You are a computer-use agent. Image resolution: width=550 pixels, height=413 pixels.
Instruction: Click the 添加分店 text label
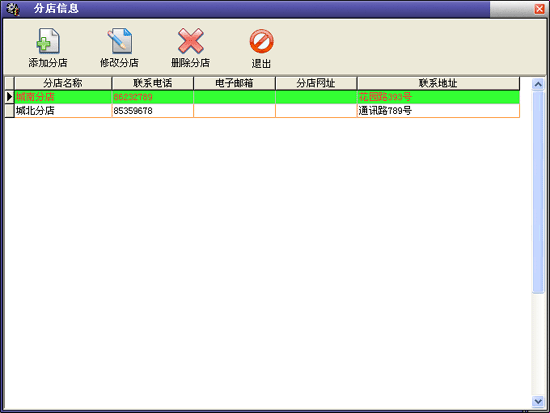point(48,63)
